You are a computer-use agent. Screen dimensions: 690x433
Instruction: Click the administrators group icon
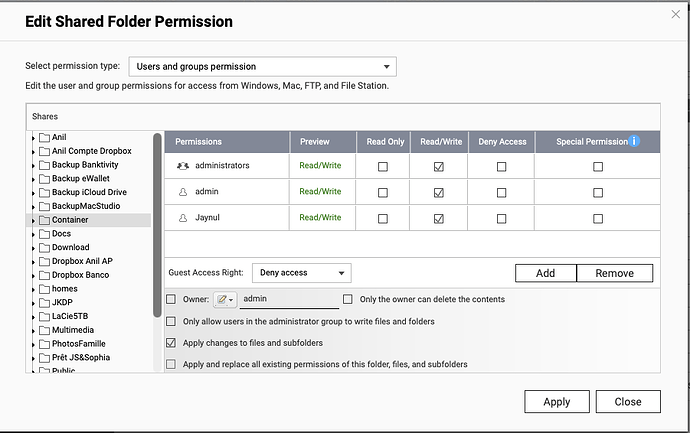tap(183, 166)
